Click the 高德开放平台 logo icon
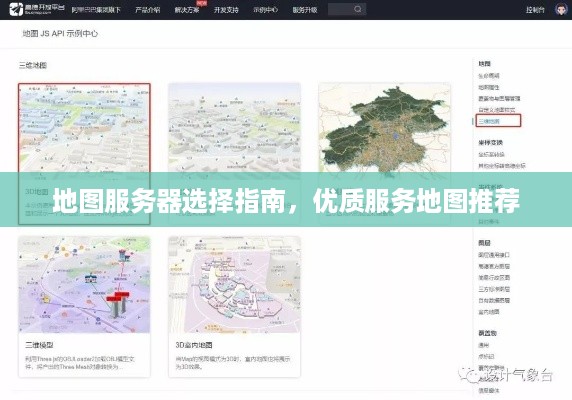This screenshot has width=572, height=400. (x=16, y=9)
